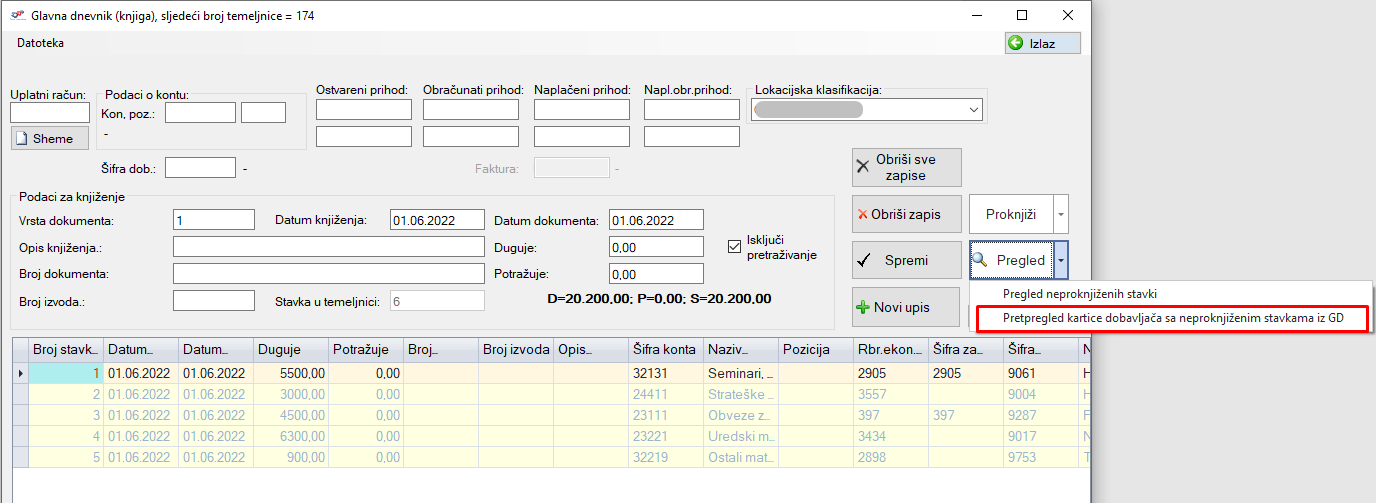This screenshot has height=503, width=1376.
Task: Click the Proknjiži button
Action: coord(1010,214)
